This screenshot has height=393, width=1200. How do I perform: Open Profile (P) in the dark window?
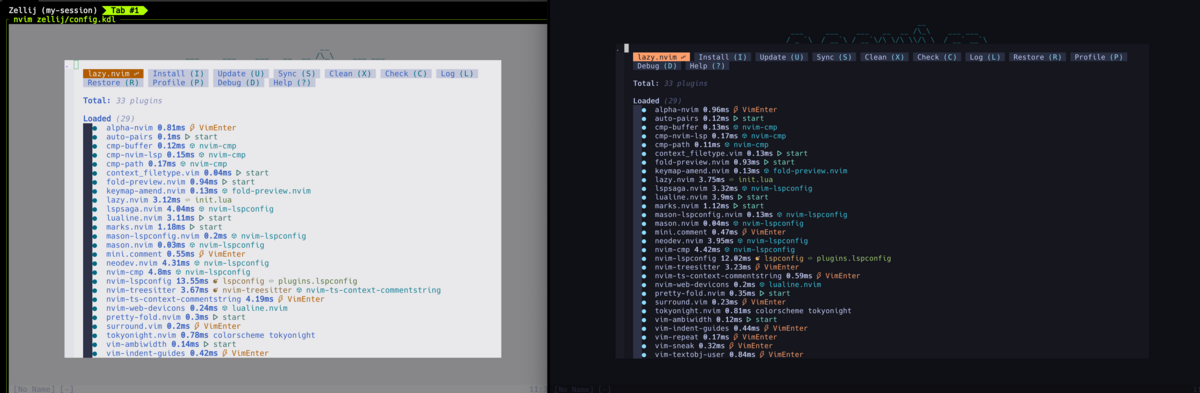tap(1098, 57)
